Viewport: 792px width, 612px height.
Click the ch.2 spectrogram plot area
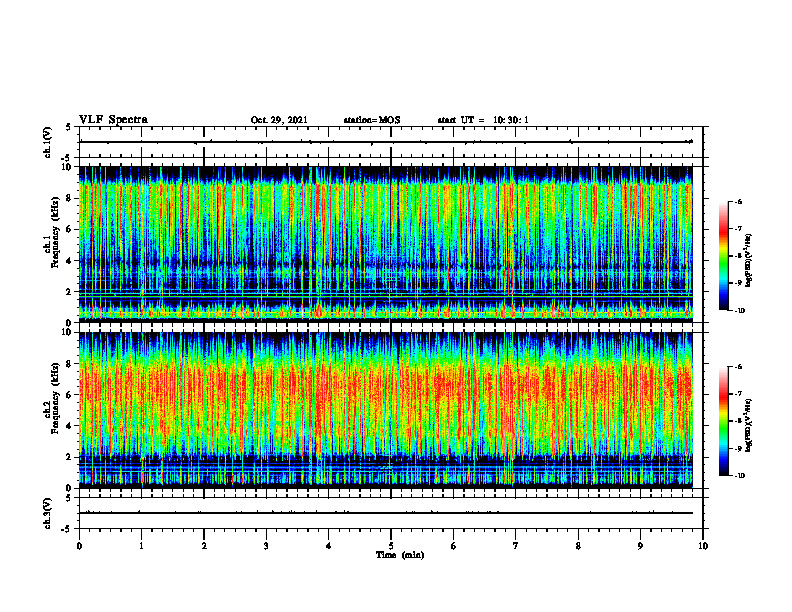click(x=385, y=410)
